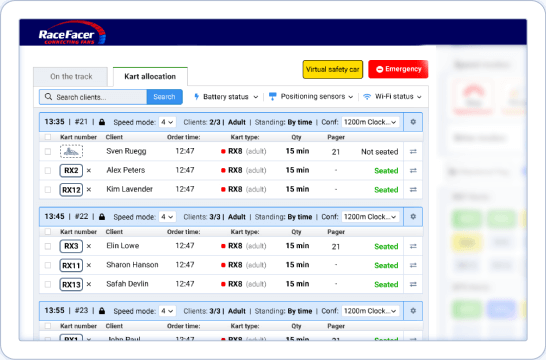Tick the Safah Devlin row checkbox

[x=48, y=284]
